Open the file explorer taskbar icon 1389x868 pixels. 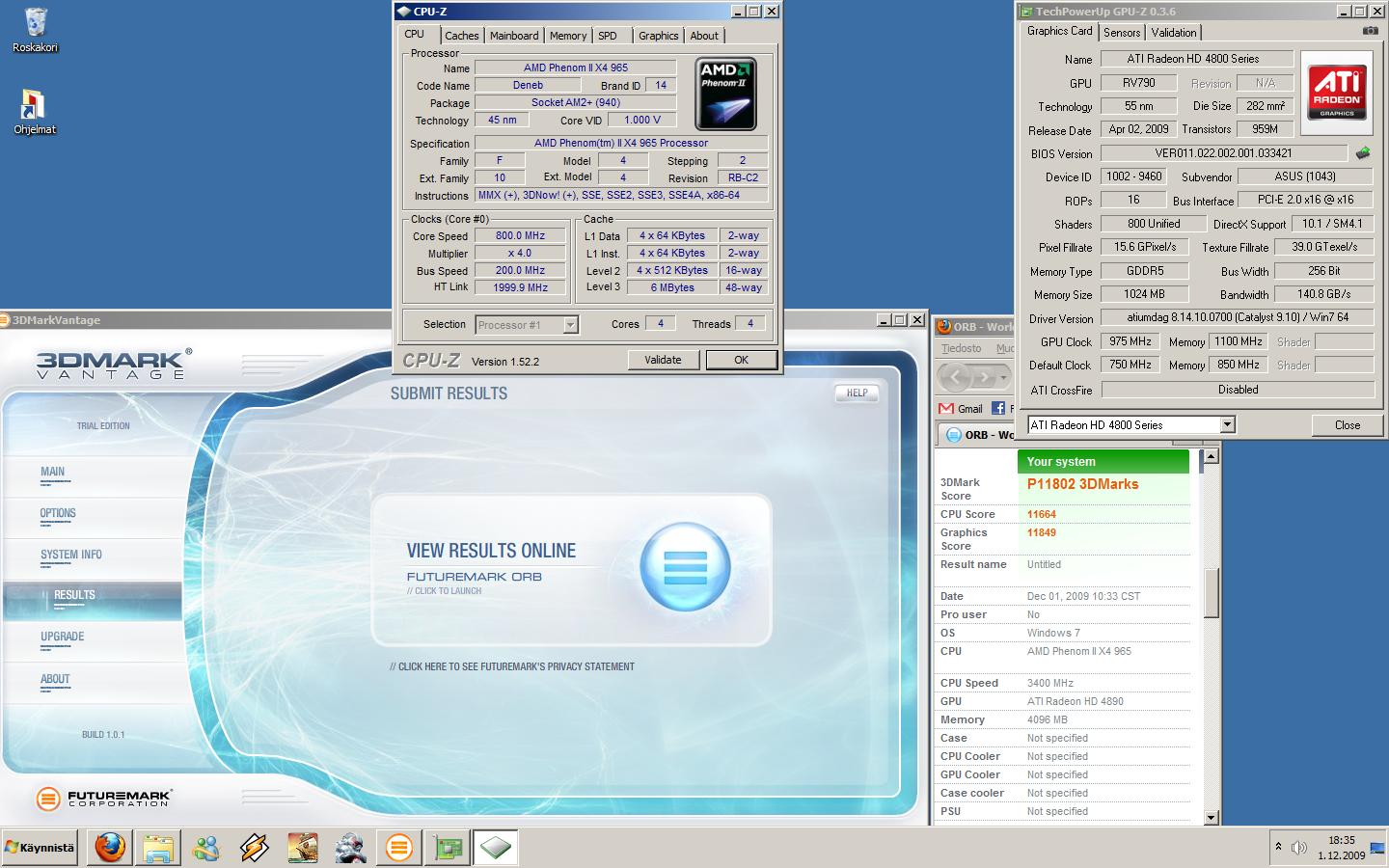(158, 848)
